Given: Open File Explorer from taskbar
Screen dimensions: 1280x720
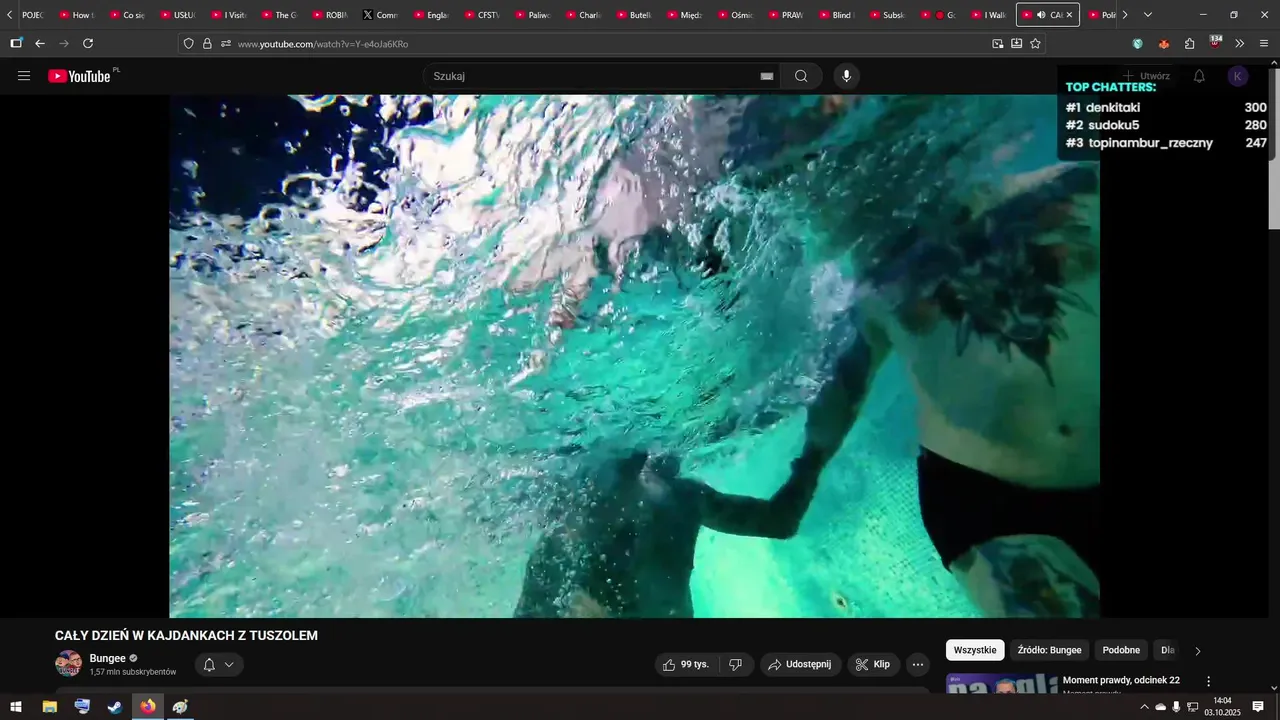Looking at the screenshot, I should pos(49,707).
